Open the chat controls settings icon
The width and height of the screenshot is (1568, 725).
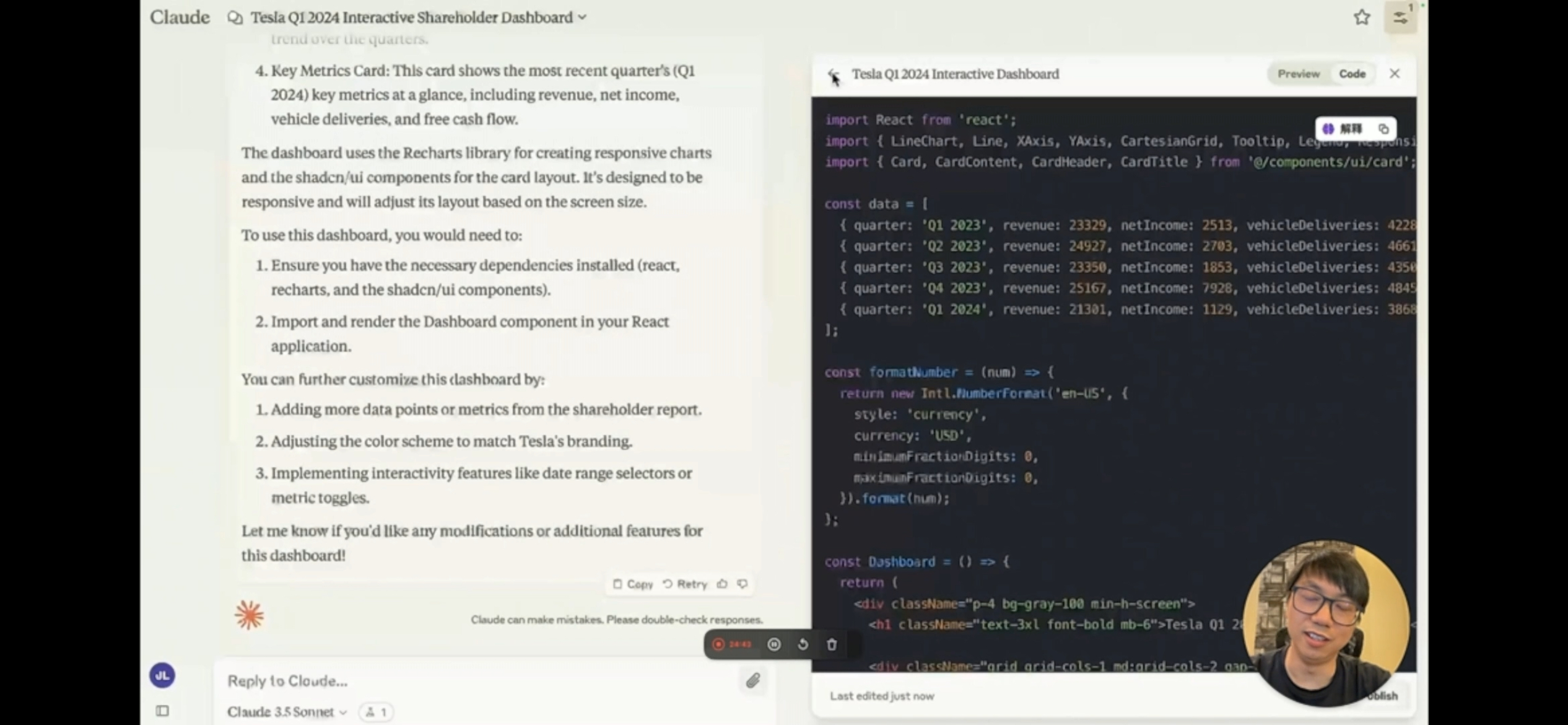tap(1400, 17)
